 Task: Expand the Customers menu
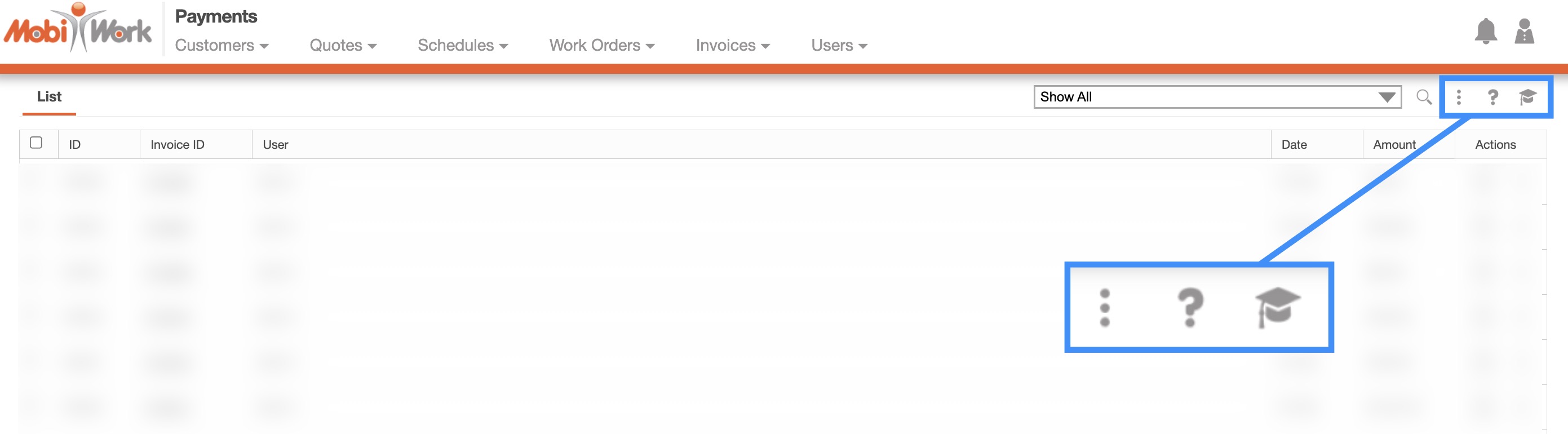point(222,46)
